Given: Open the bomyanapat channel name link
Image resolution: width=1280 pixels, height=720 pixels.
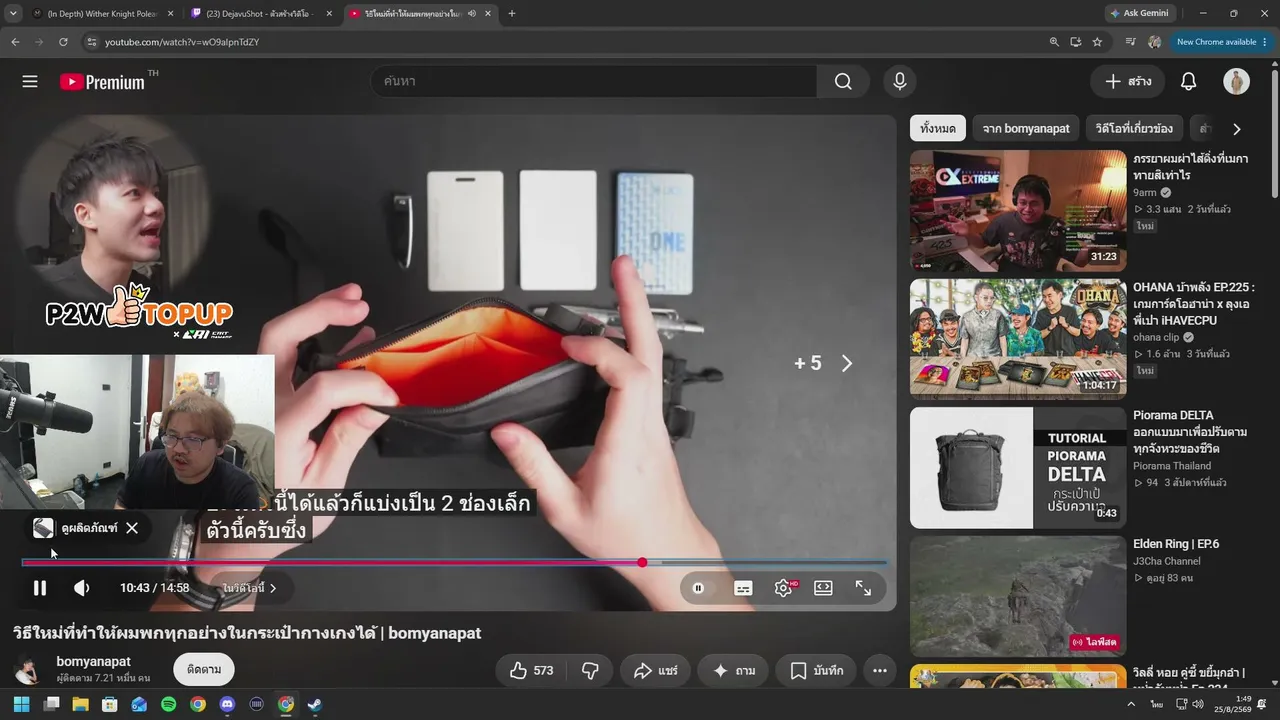Looking at the screenshot, I should pos(93,662).
